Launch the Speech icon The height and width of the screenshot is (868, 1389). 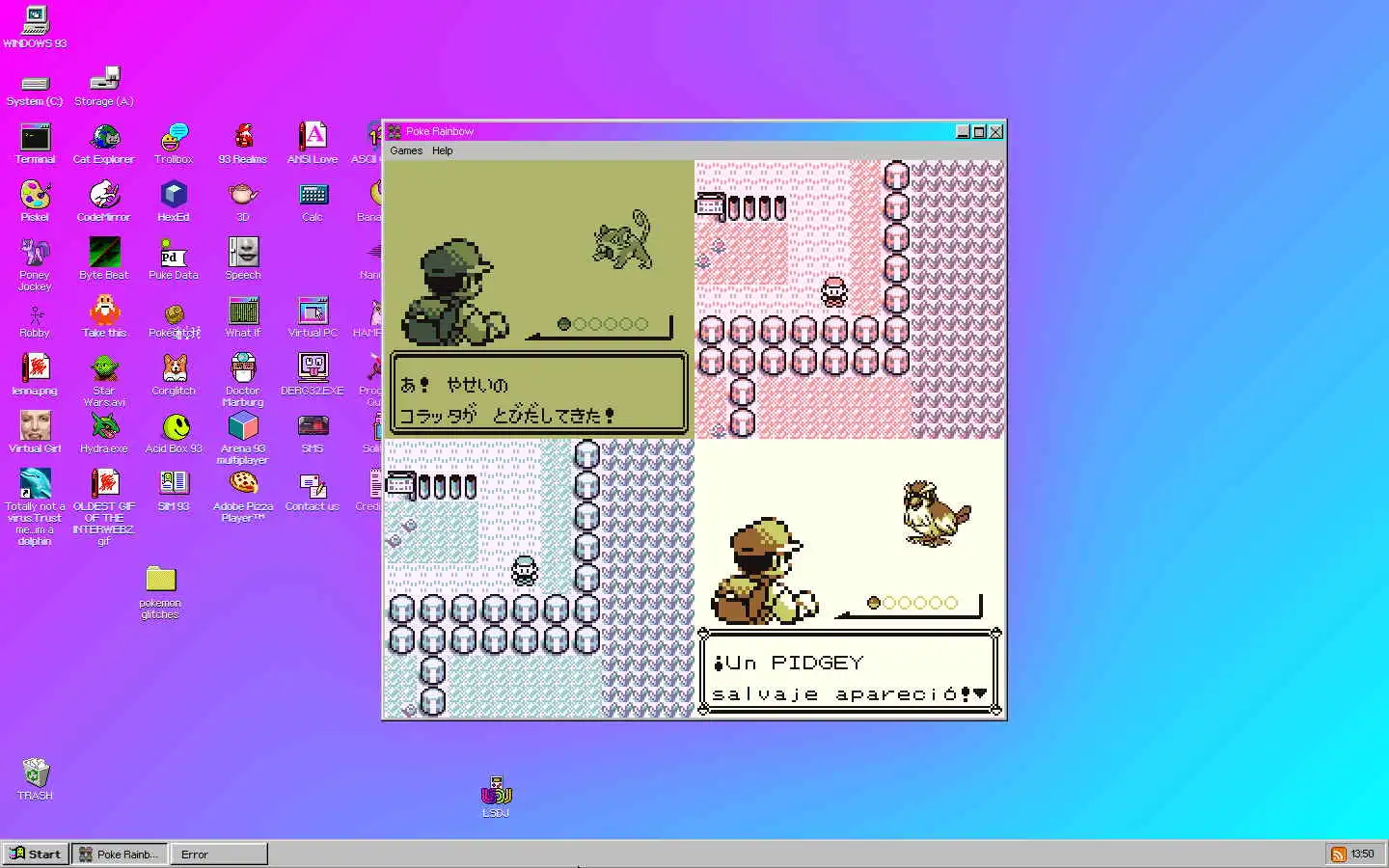(243, 260)
